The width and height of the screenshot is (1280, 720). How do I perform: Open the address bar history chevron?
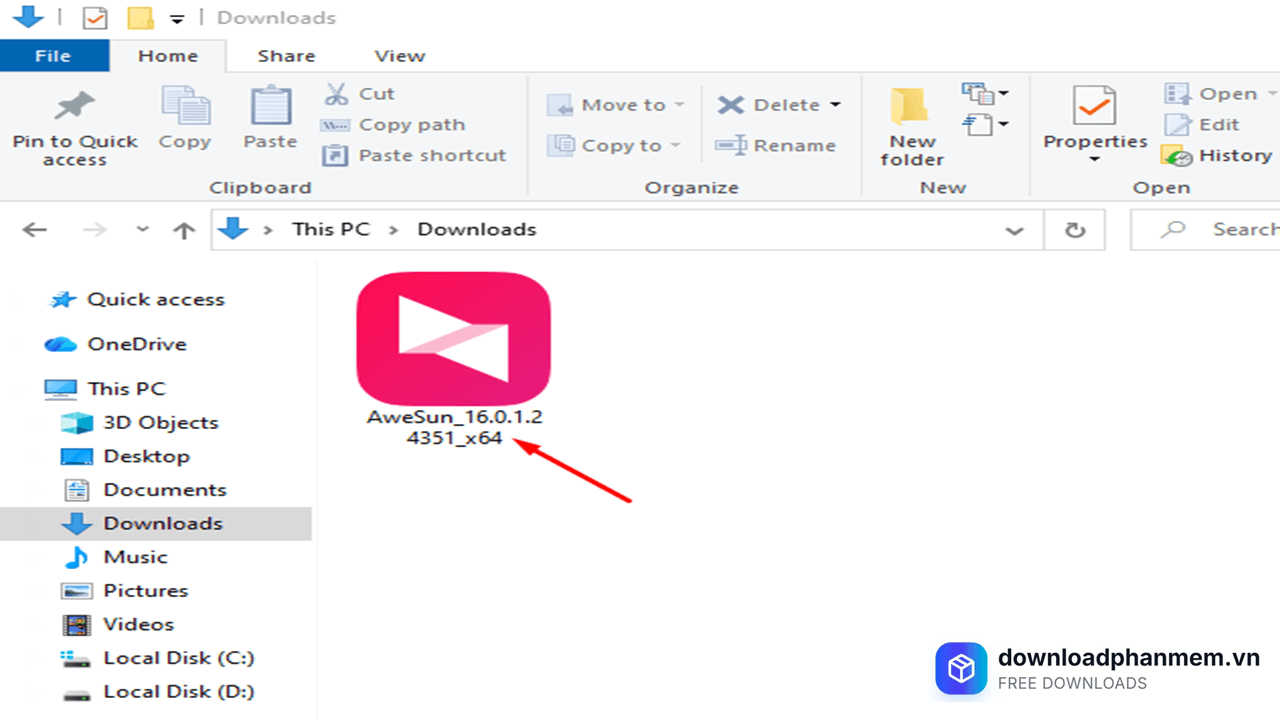1014,230
